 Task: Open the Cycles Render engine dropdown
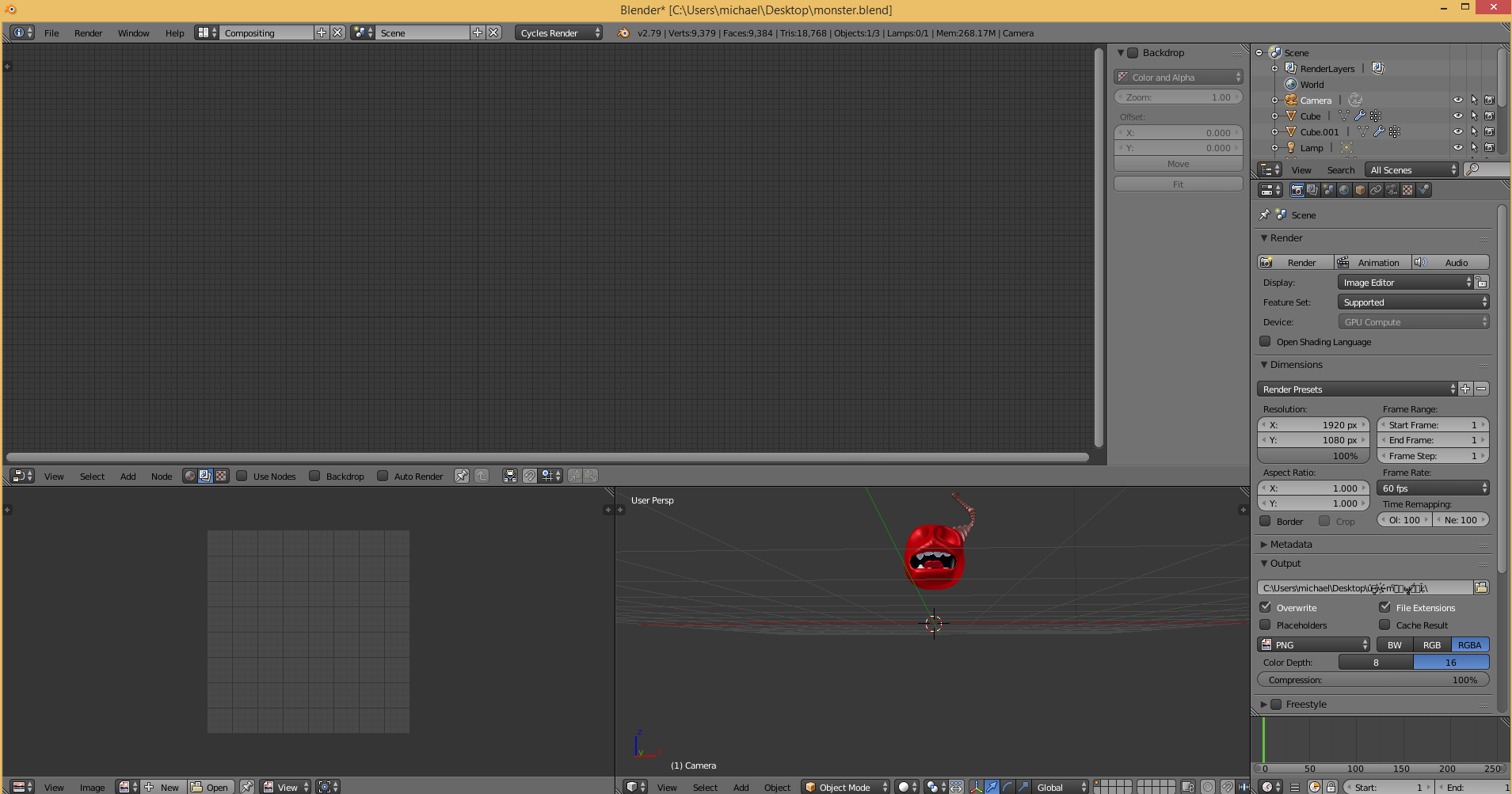pos(558,32)
